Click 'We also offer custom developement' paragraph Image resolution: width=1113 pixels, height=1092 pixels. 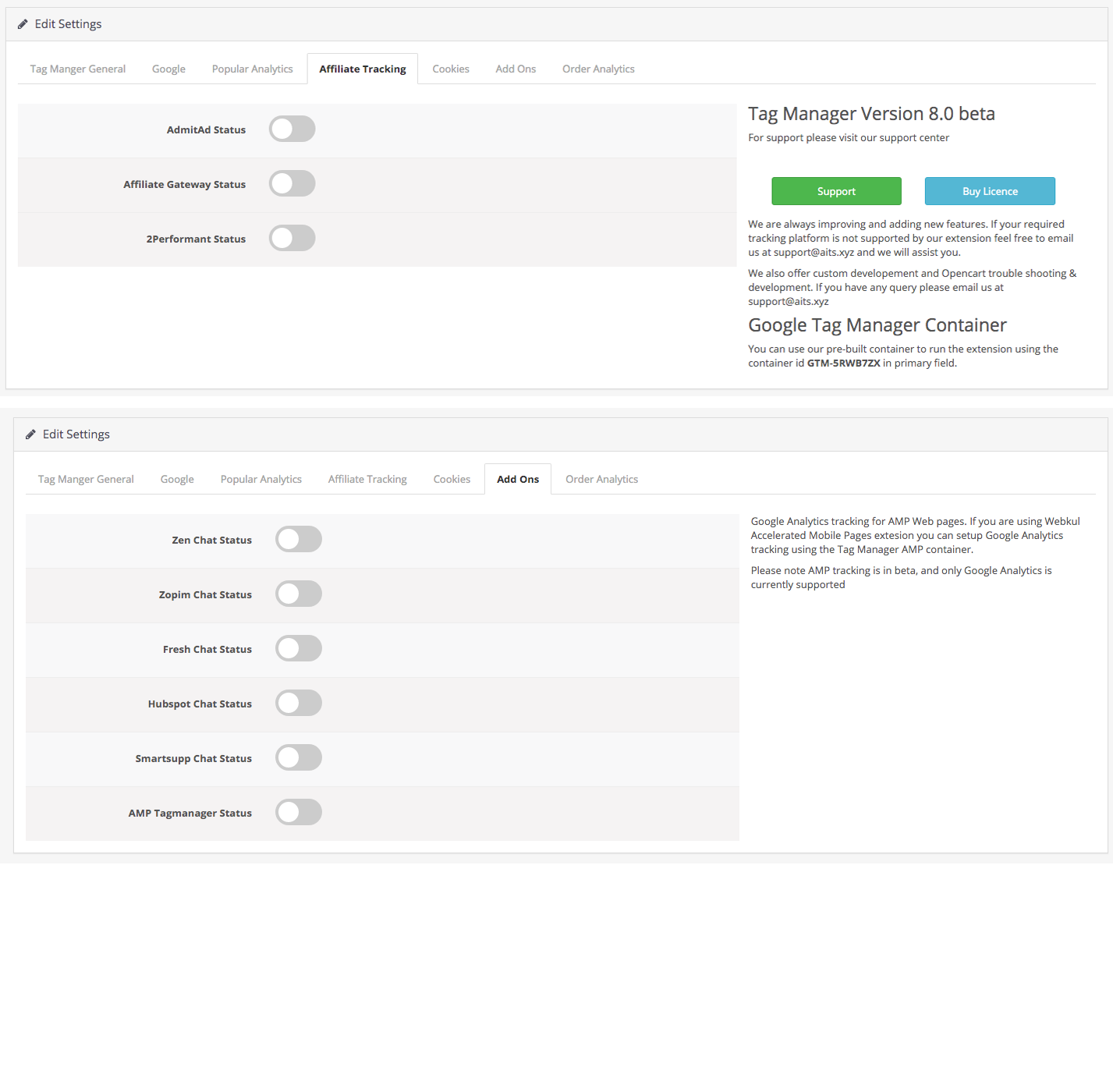coord(913,288)
